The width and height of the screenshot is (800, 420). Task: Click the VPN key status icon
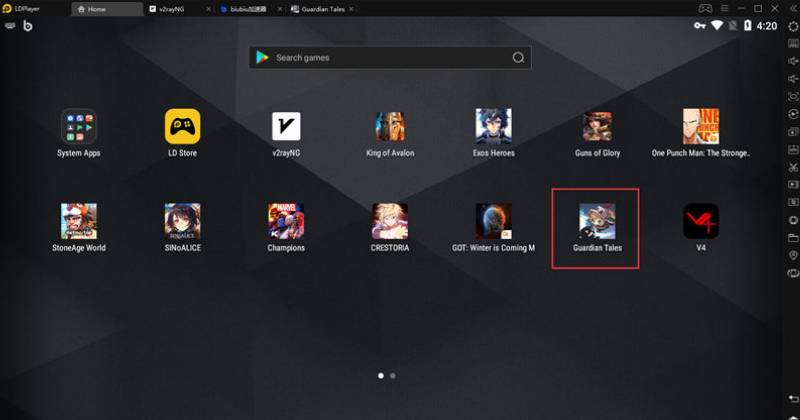(699, 26)
